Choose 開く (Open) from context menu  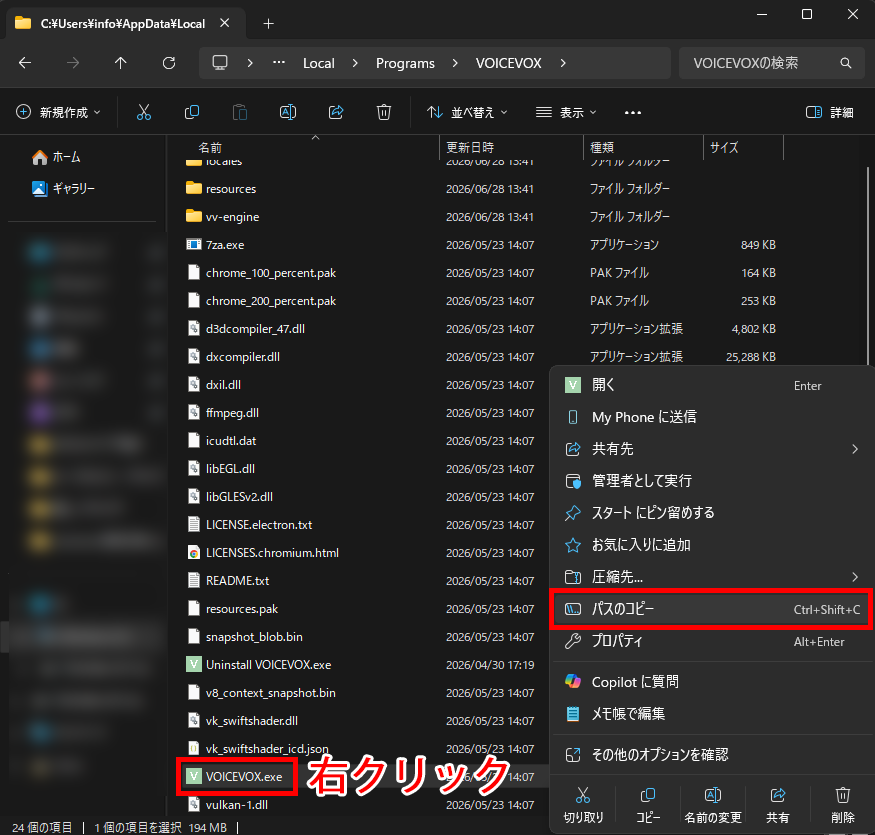(x=711, y=385)
